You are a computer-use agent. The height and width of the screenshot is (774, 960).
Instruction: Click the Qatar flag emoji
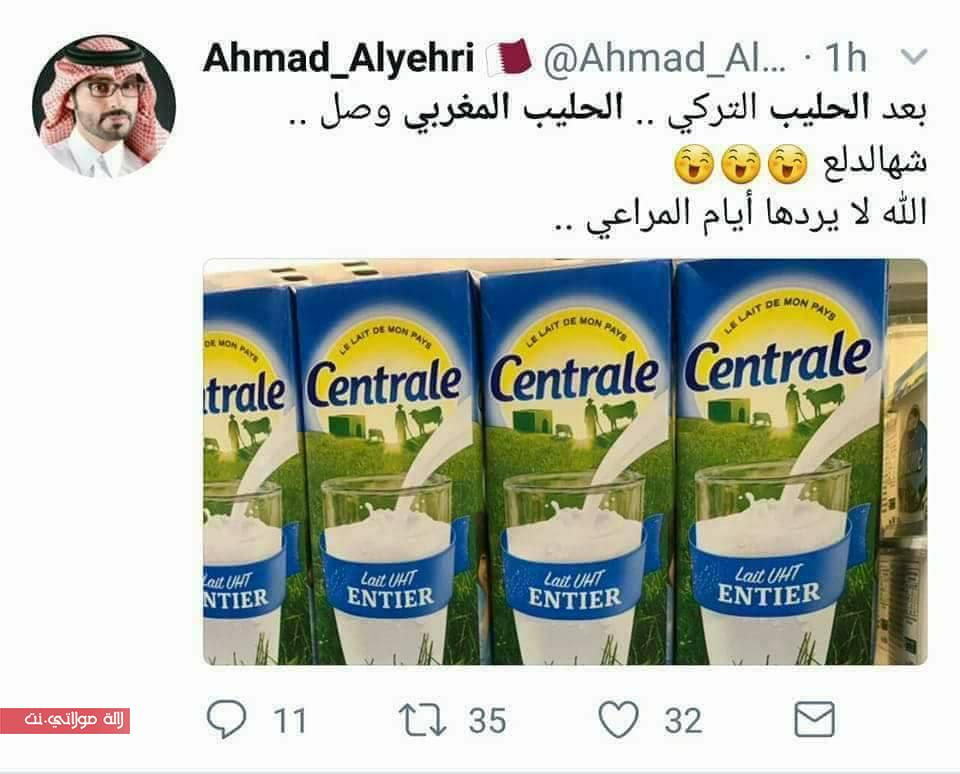coord(509,58)
